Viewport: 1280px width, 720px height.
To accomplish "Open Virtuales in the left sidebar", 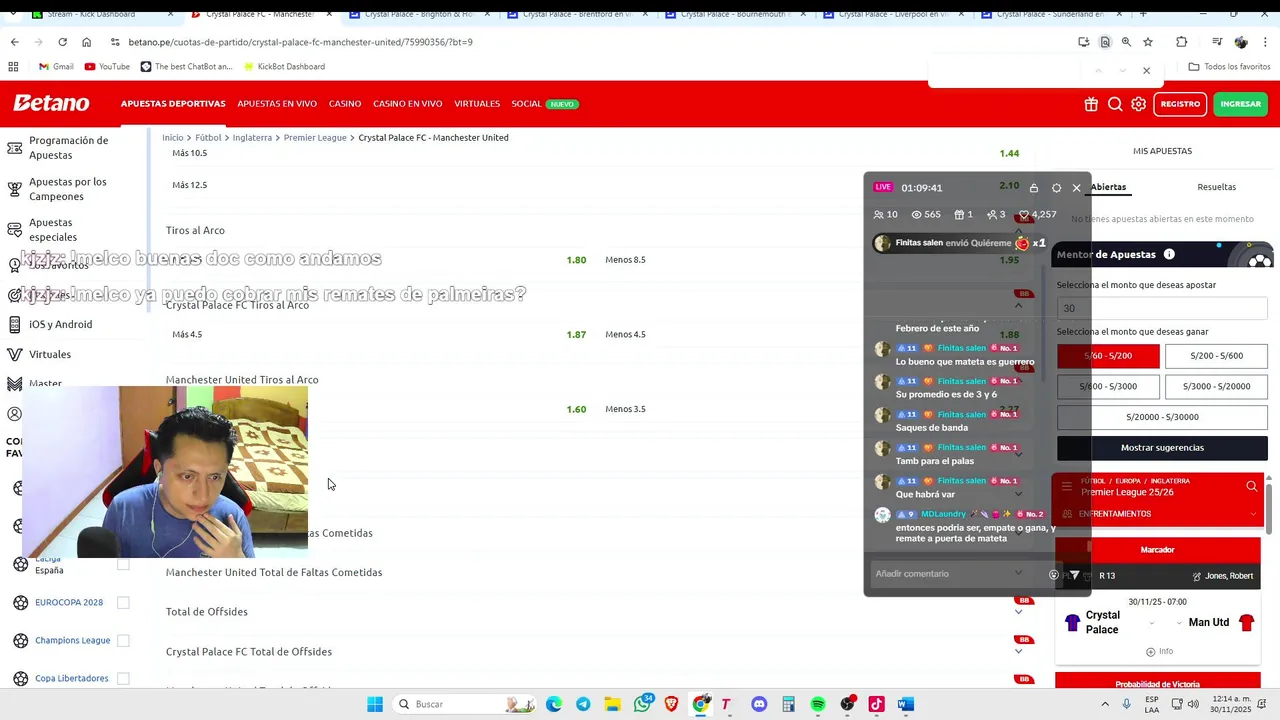I will (50, 354).
